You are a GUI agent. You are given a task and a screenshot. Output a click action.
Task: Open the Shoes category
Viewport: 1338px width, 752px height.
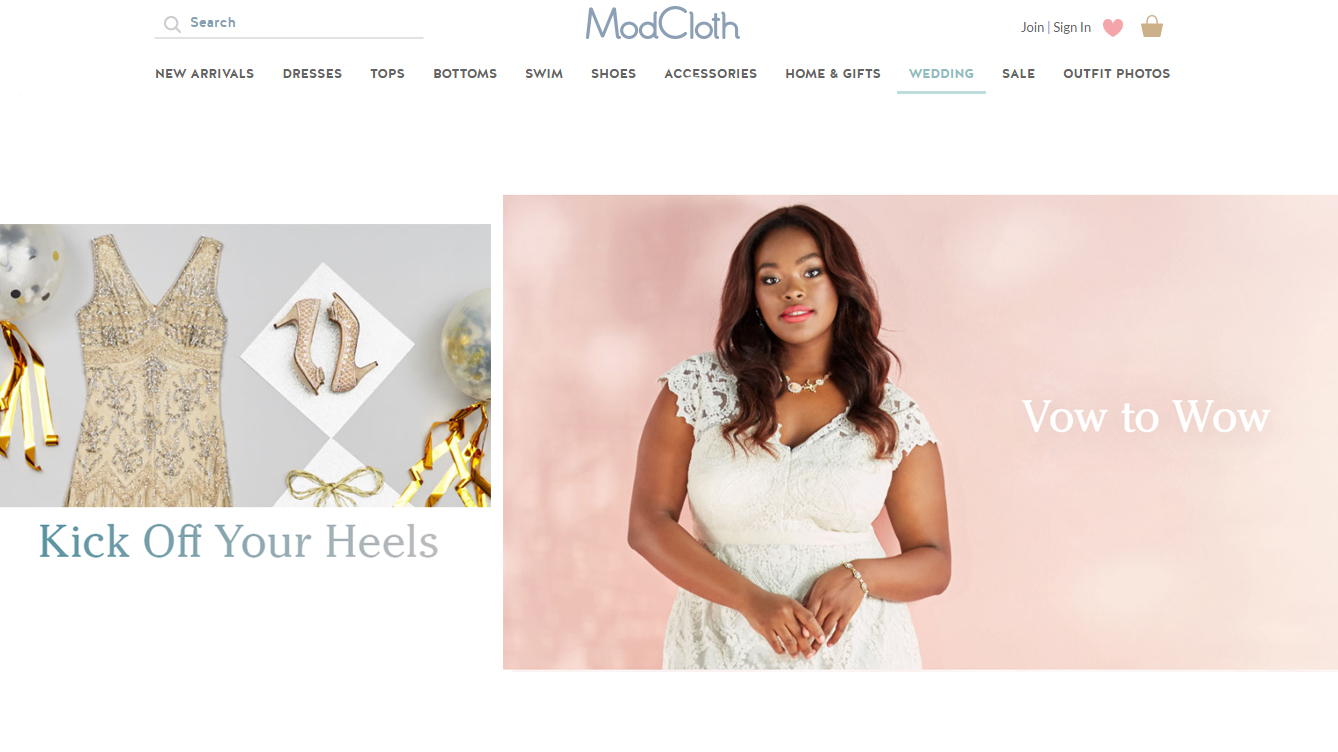pos(613,74)
